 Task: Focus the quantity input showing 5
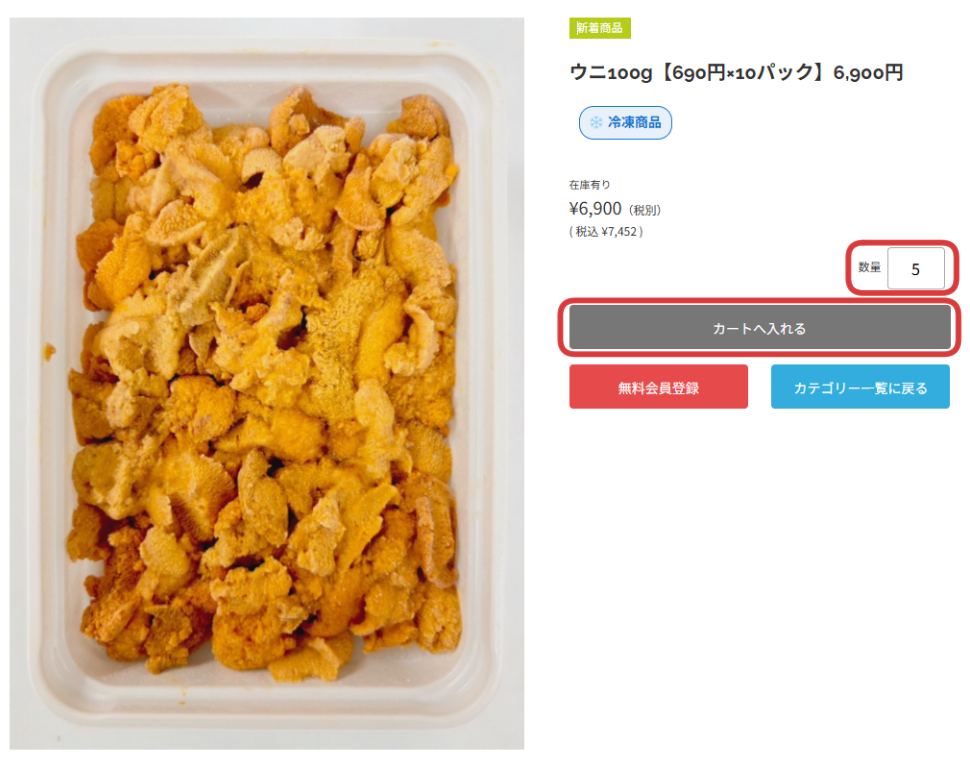point(916,268)
